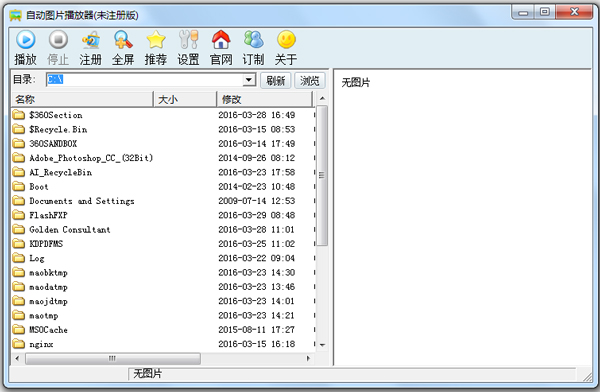Image resolution: width=600 pixels, height=392 pixels.
Task: Open 设置 settings tools icon
Action: pos(188,40)
